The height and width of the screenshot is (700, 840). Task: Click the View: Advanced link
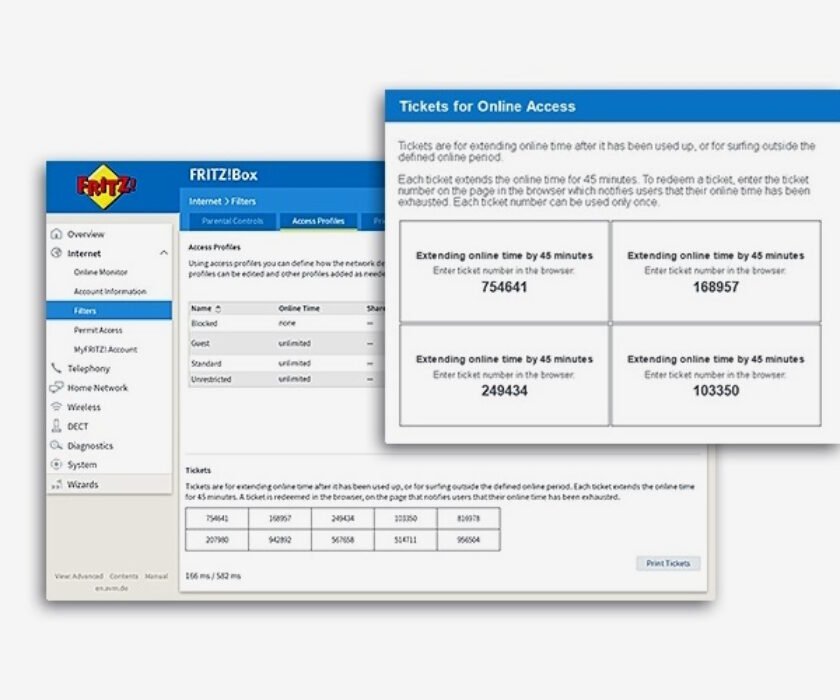(79, 576)
